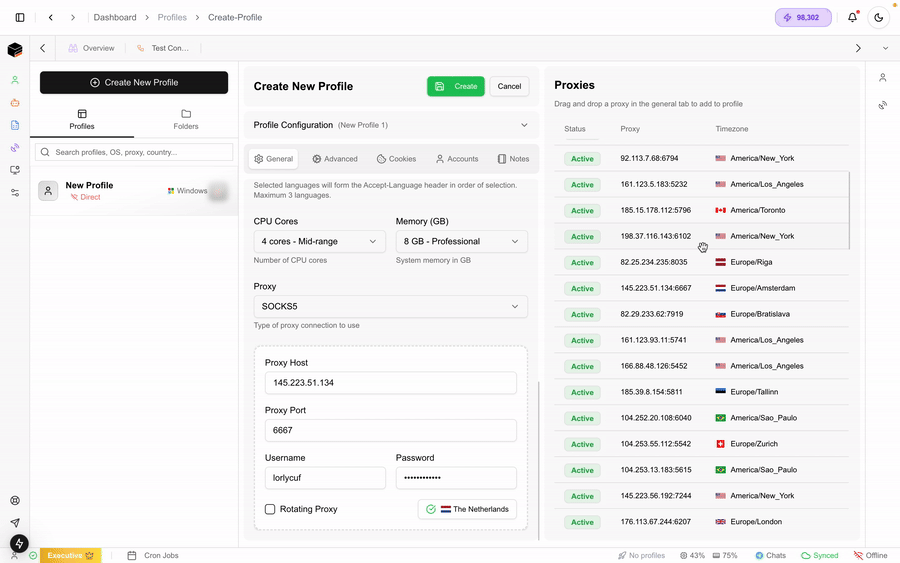Image resolution: width=900 pixels, height=563 pixels.
Task: Open the sliders settings icon in sidebar
Action: point(15,192)
